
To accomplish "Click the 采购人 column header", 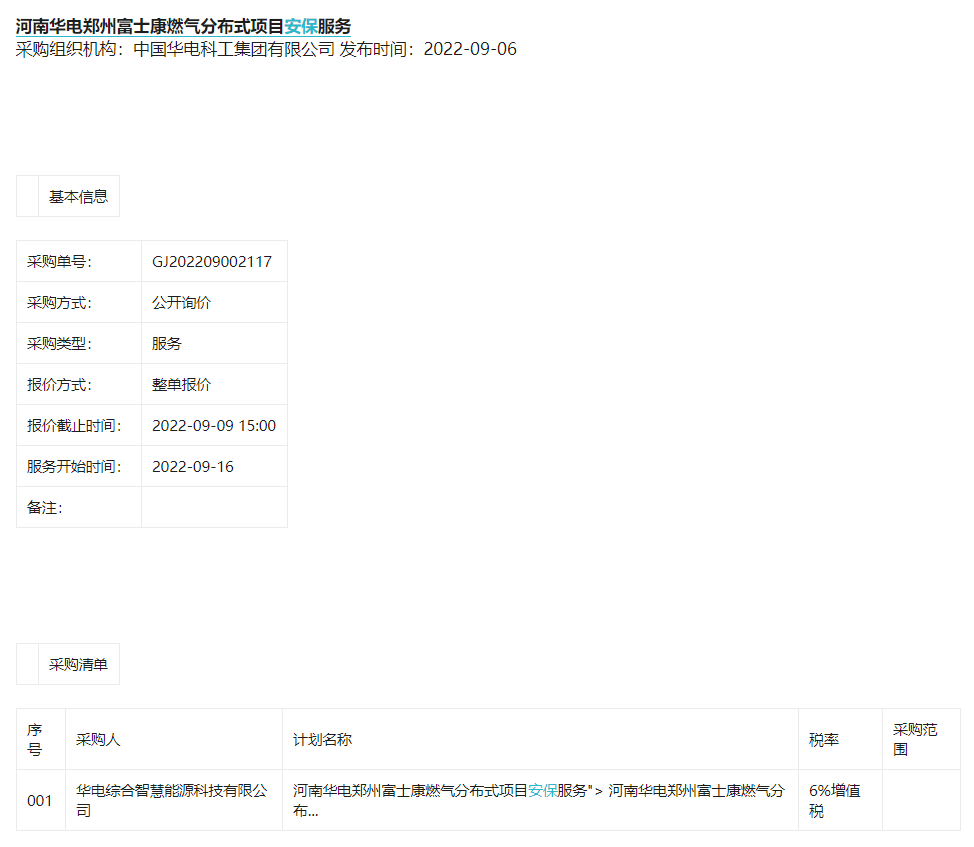I will coord(98,740).
